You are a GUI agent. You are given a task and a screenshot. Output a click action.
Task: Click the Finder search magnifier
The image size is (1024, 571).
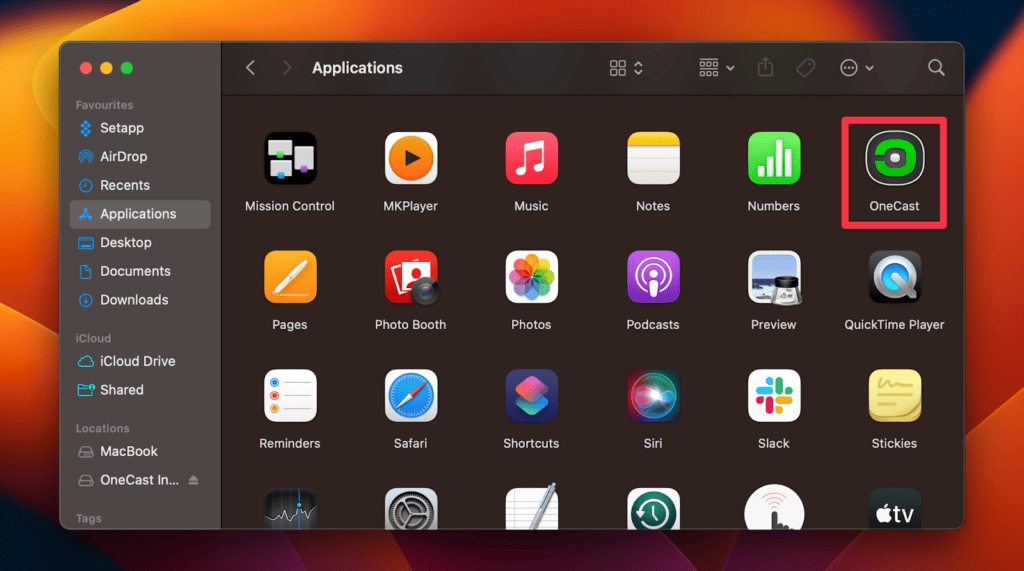point(936,67)
